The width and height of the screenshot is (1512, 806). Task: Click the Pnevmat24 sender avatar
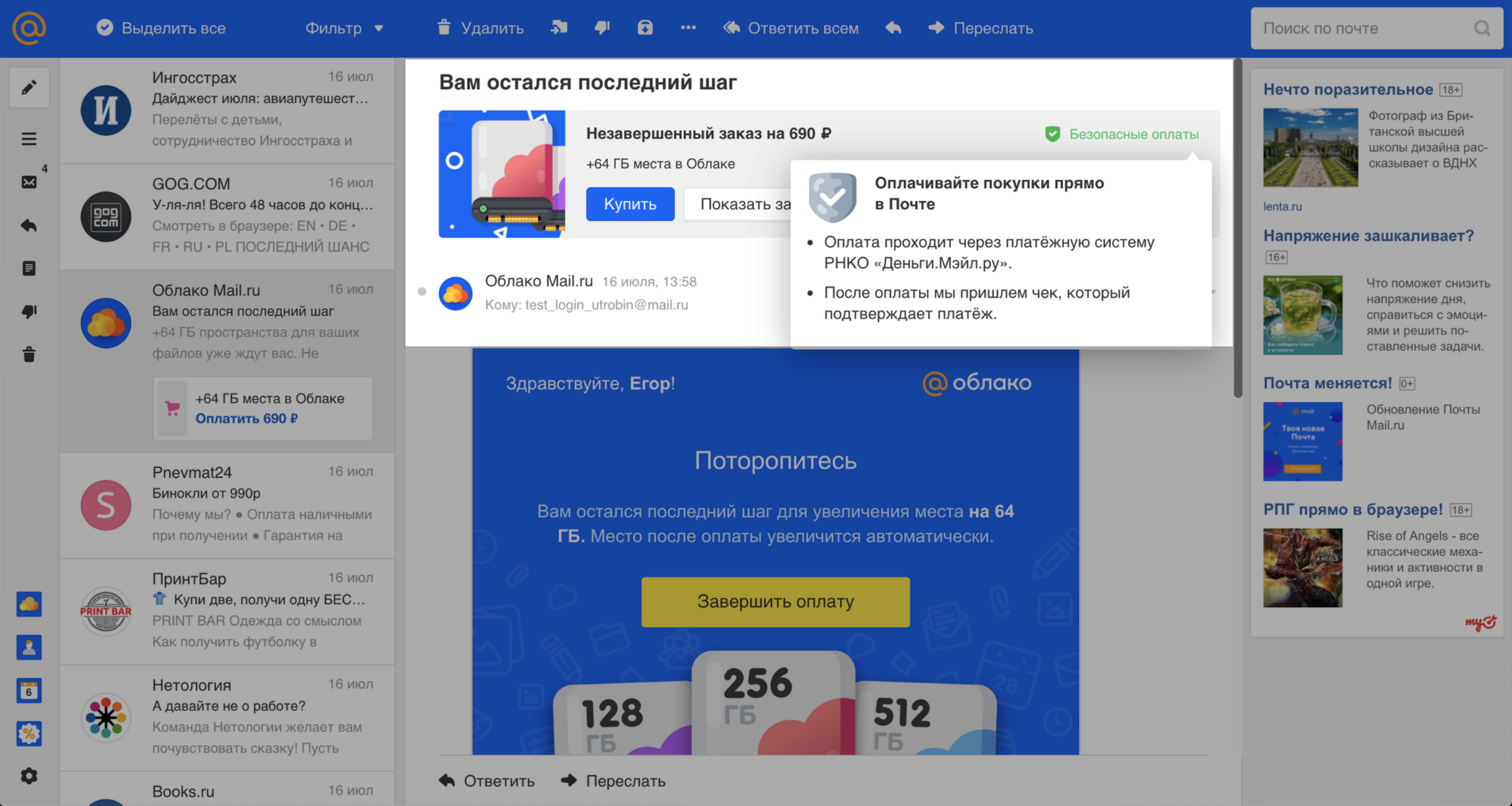click(x=106, y=505)
